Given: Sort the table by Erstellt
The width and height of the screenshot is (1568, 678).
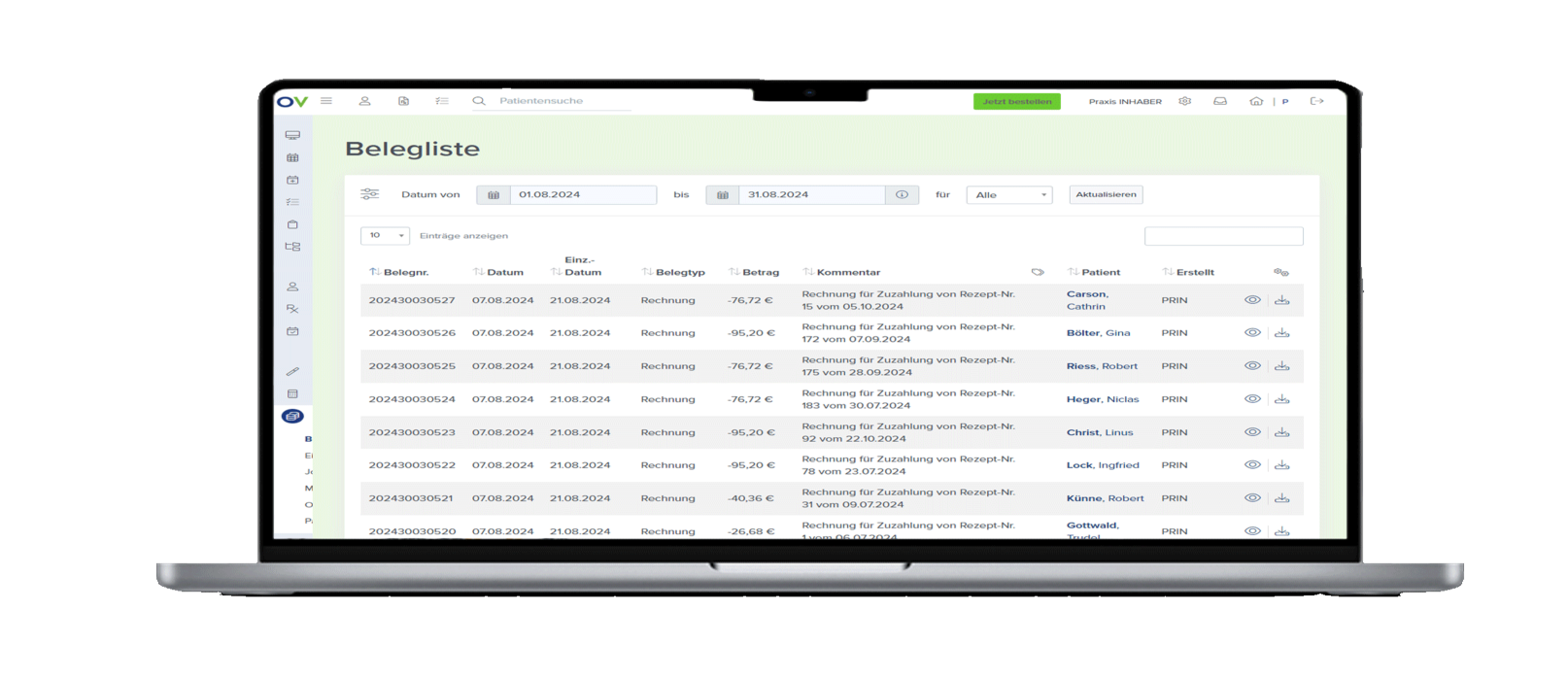Looking at the screenshot, I should pyautogui.click(x=1188, y=272).
